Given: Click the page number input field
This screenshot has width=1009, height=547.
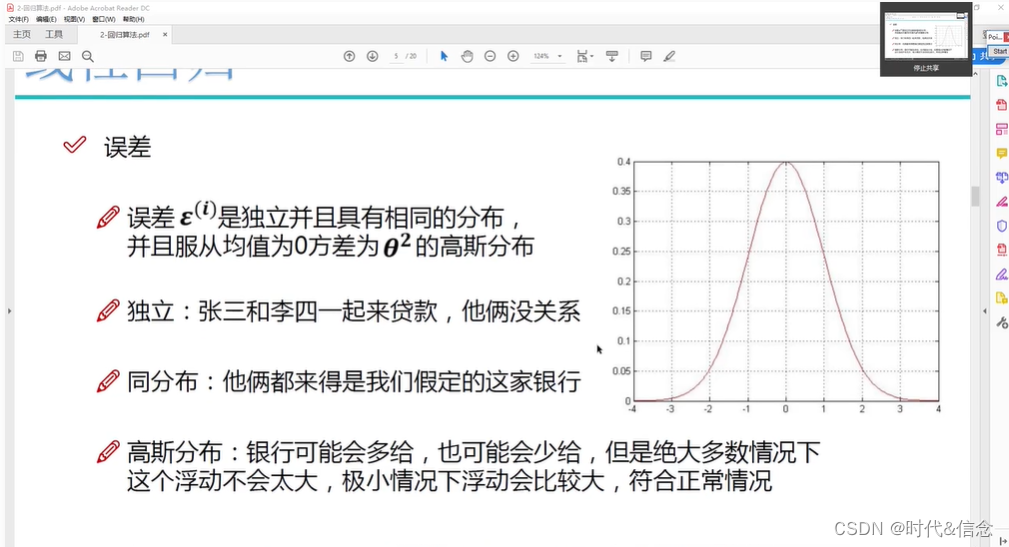Looking at the screenshot, I should point(397,56).
